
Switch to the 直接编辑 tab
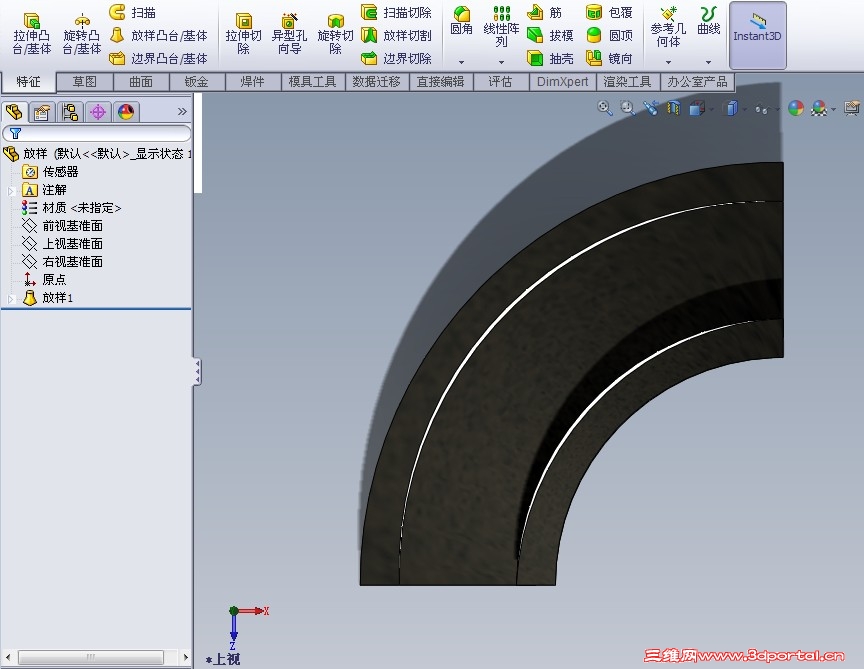pyautogui.click(x=440, y=82)
